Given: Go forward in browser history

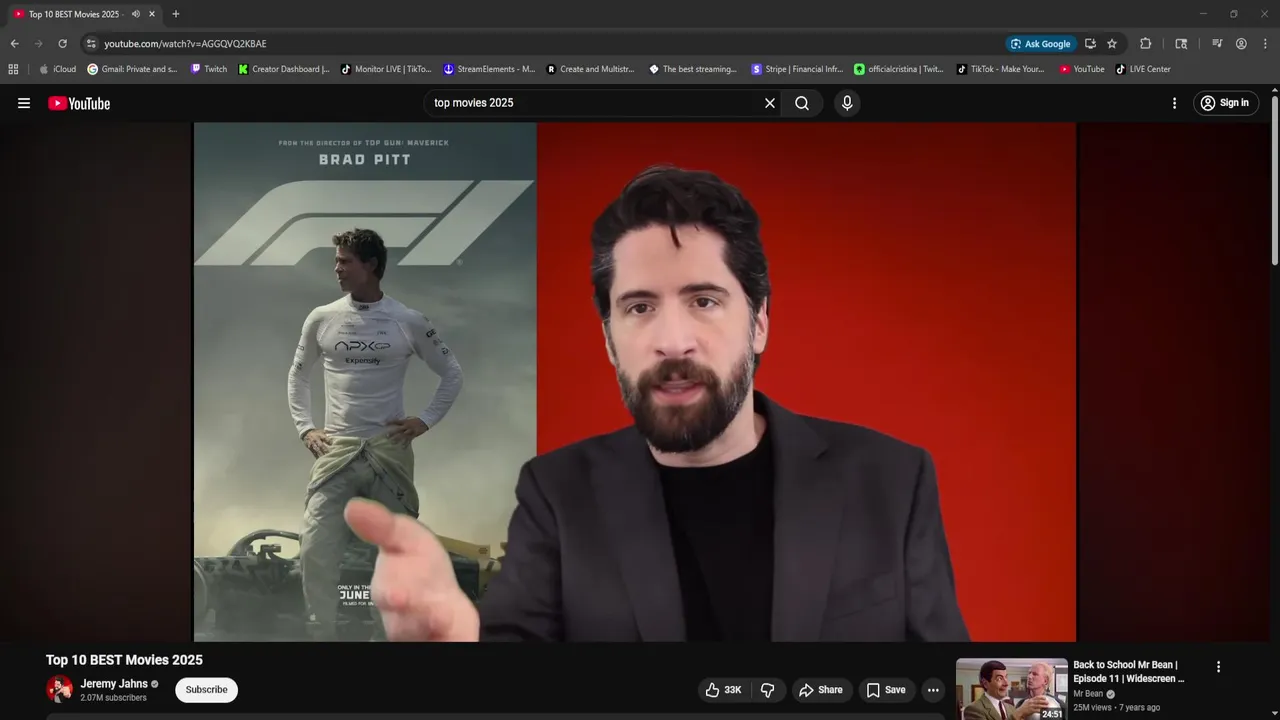Looking at the screenshot, I should click(x=38, y=44).
